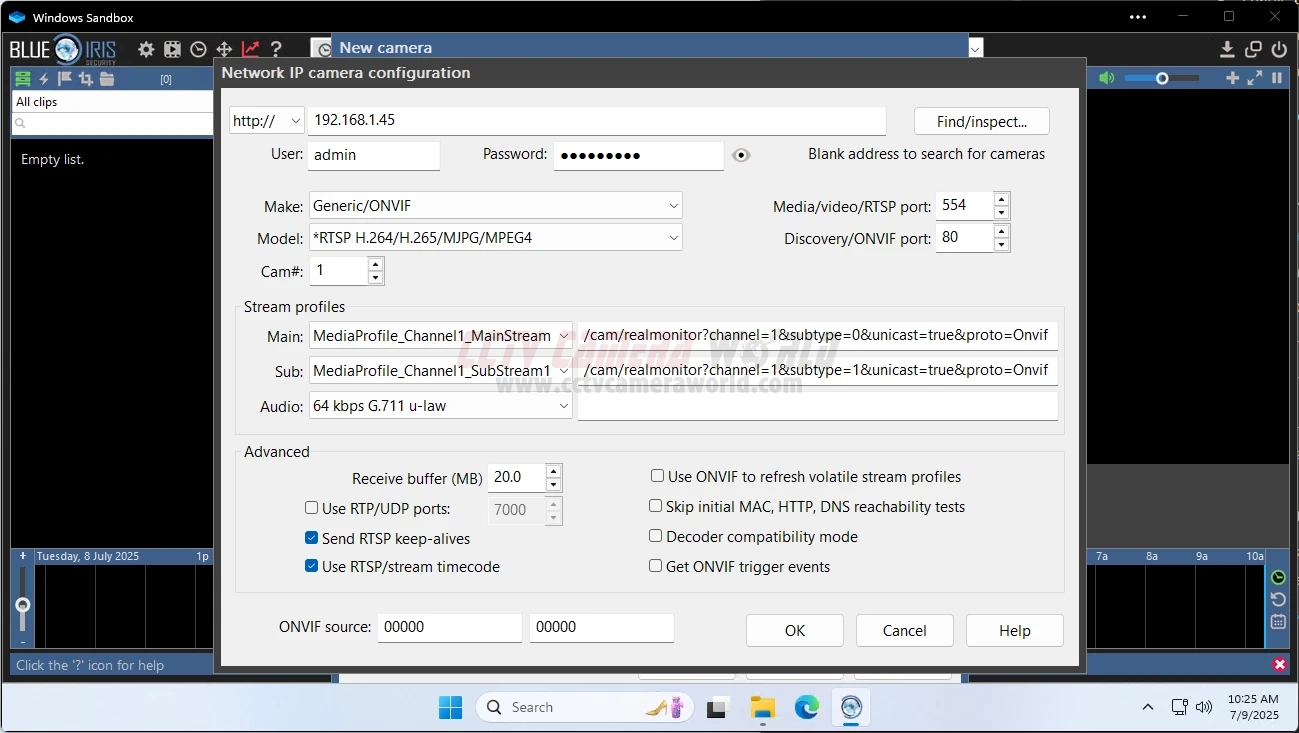Open the status graph icon
Screen dimensions: 1299x733
(x=250, y=49)
